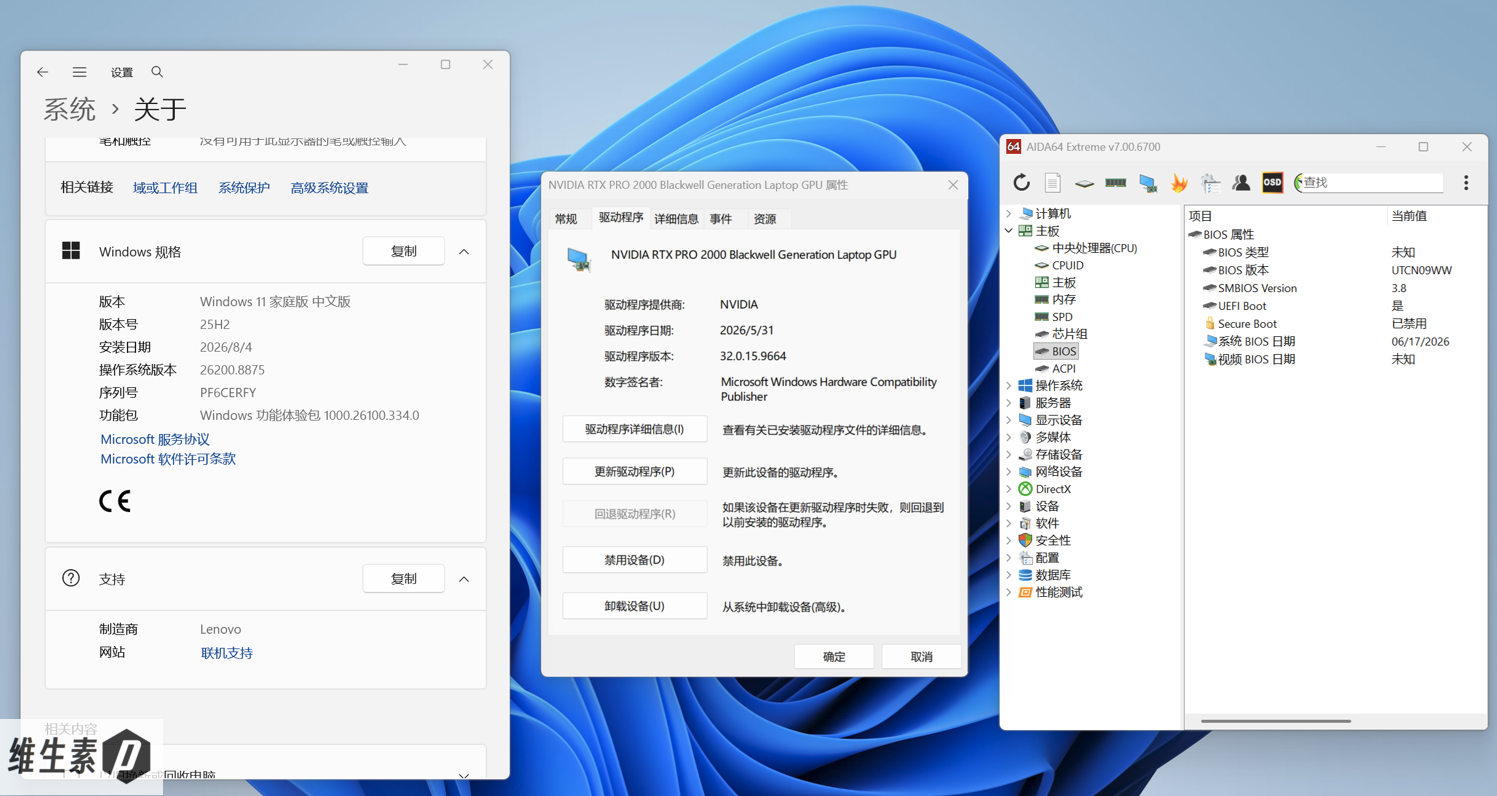Click the GPU device icon in the properties dialog
The height and width of the screenshot is (796, 1497).
[578, 259]
